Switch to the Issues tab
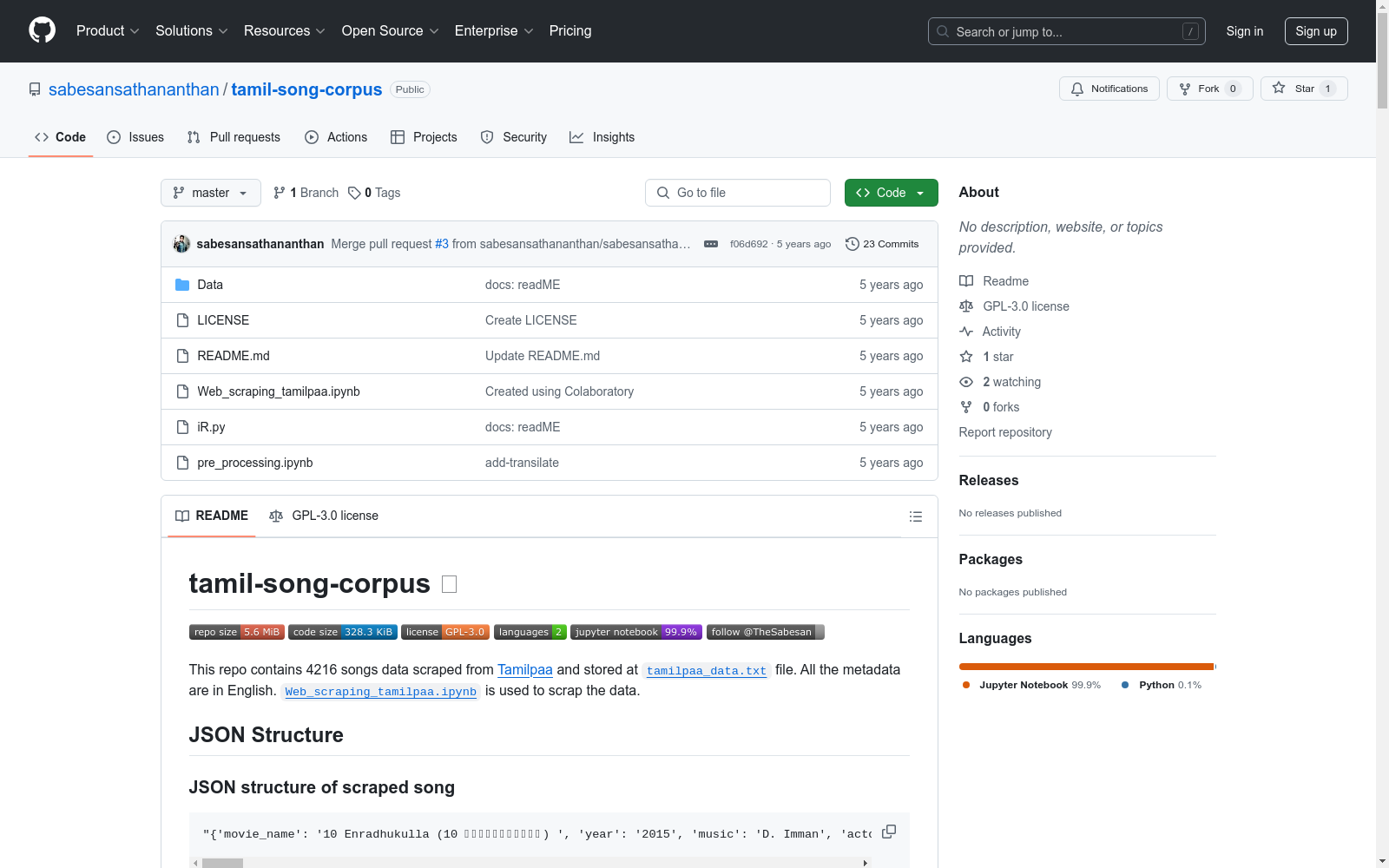This screenshot has height=868, width=1389. (135, 137)
